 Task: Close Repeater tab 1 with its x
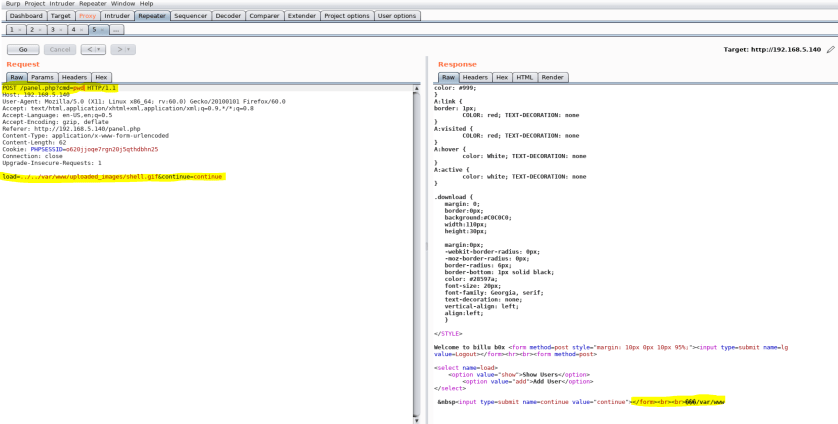click(x=19, y=30)
